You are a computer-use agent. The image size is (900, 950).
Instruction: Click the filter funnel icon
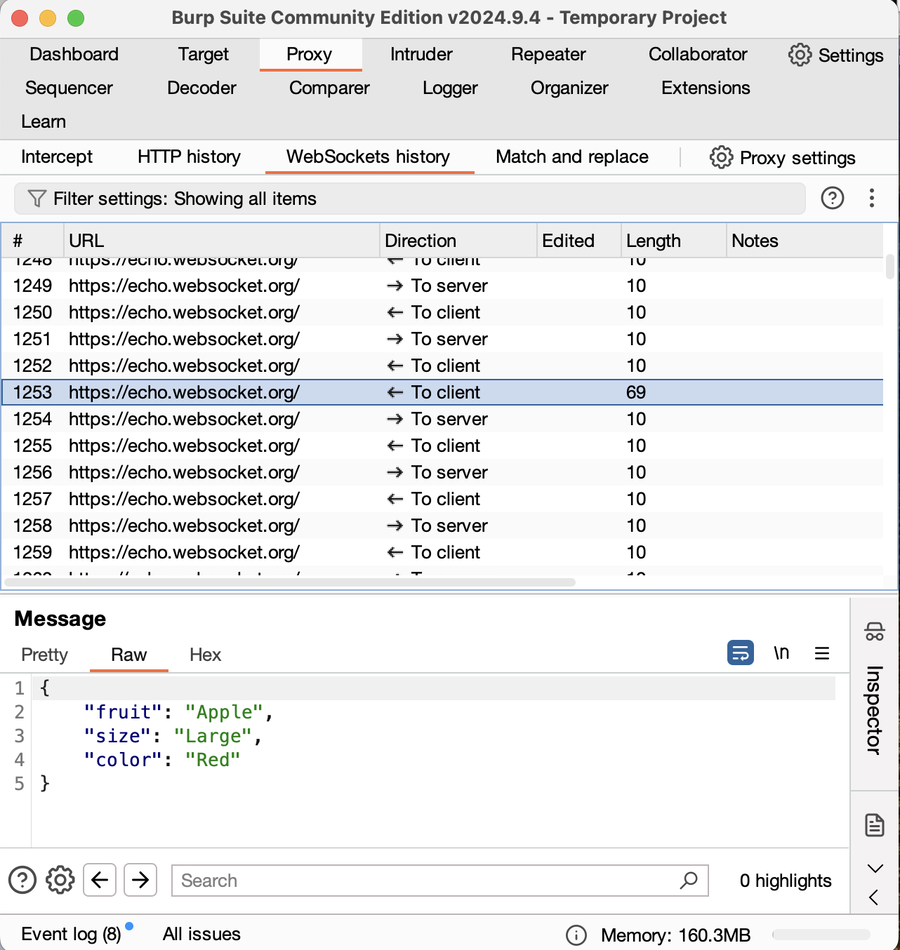[x=36, y=199]
